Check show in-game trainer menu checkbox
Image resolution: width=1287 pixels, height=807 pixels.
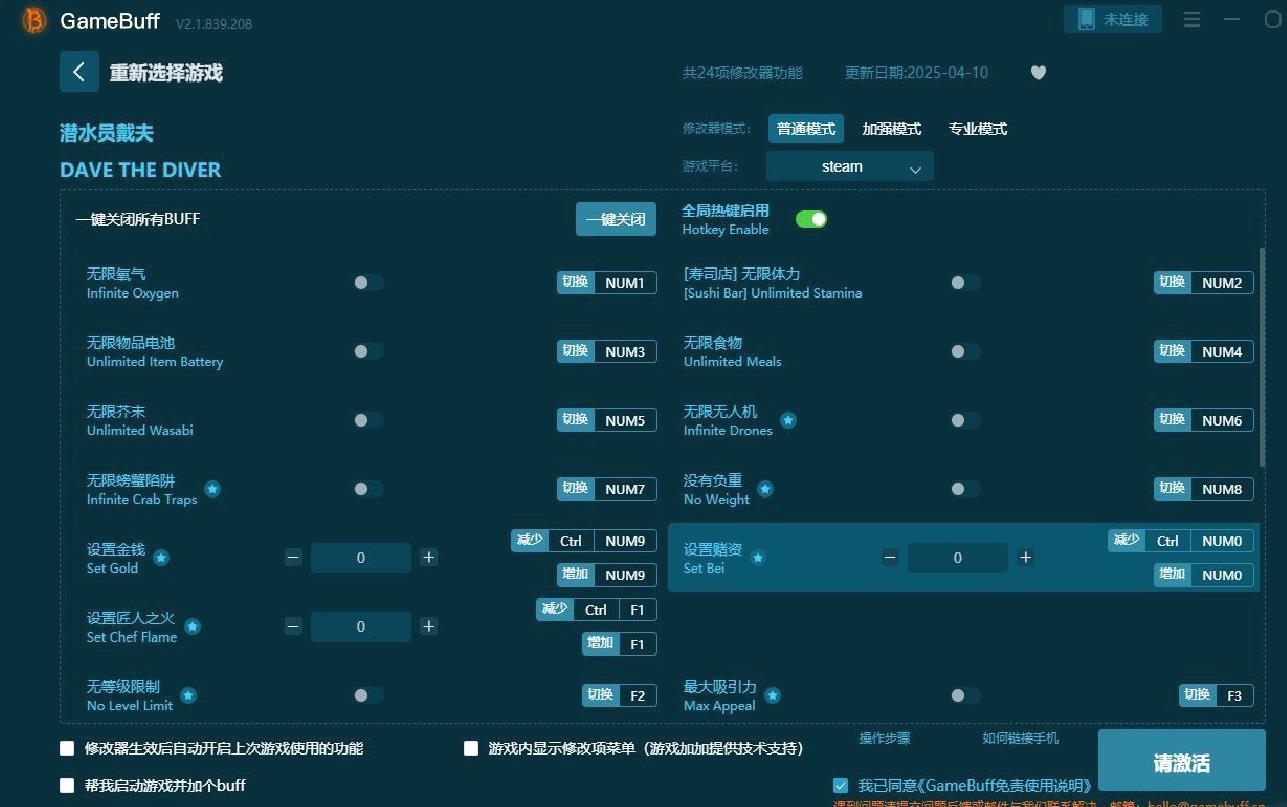[471, 748]
